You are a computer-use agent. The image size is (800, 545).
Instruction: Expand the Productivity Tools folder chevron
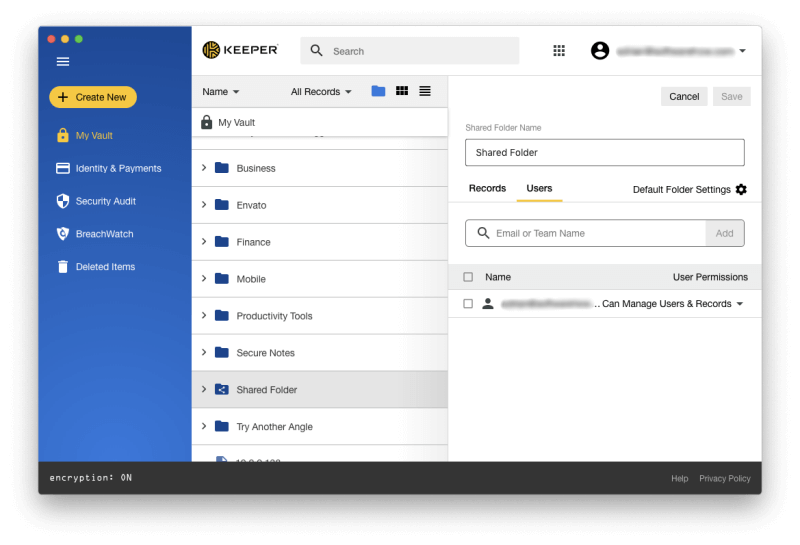click(x=204, y=315)
